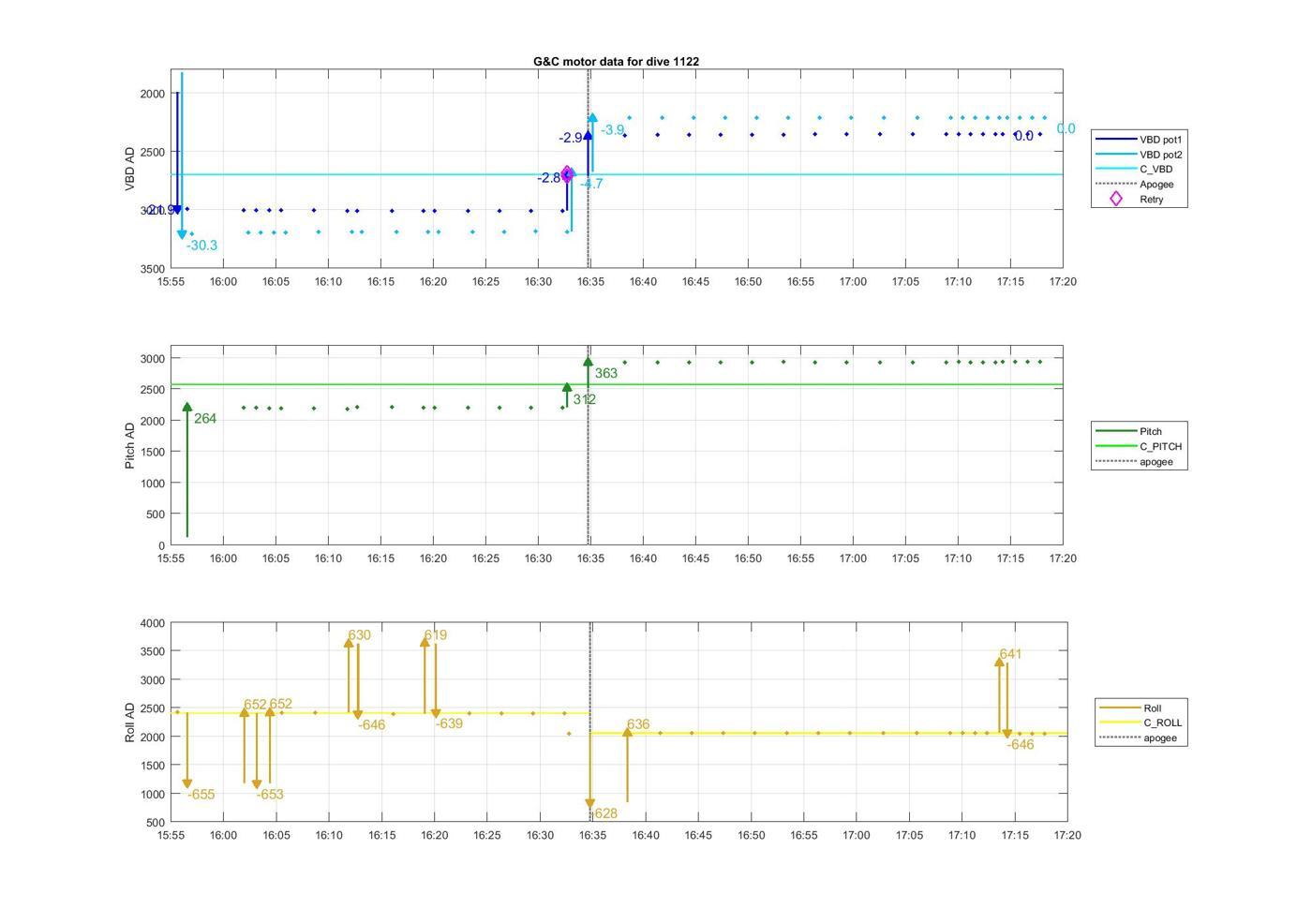Click the '2000' tick on VBD y-axis
The image size is (1312, 924).
click(x=152, y=94)
